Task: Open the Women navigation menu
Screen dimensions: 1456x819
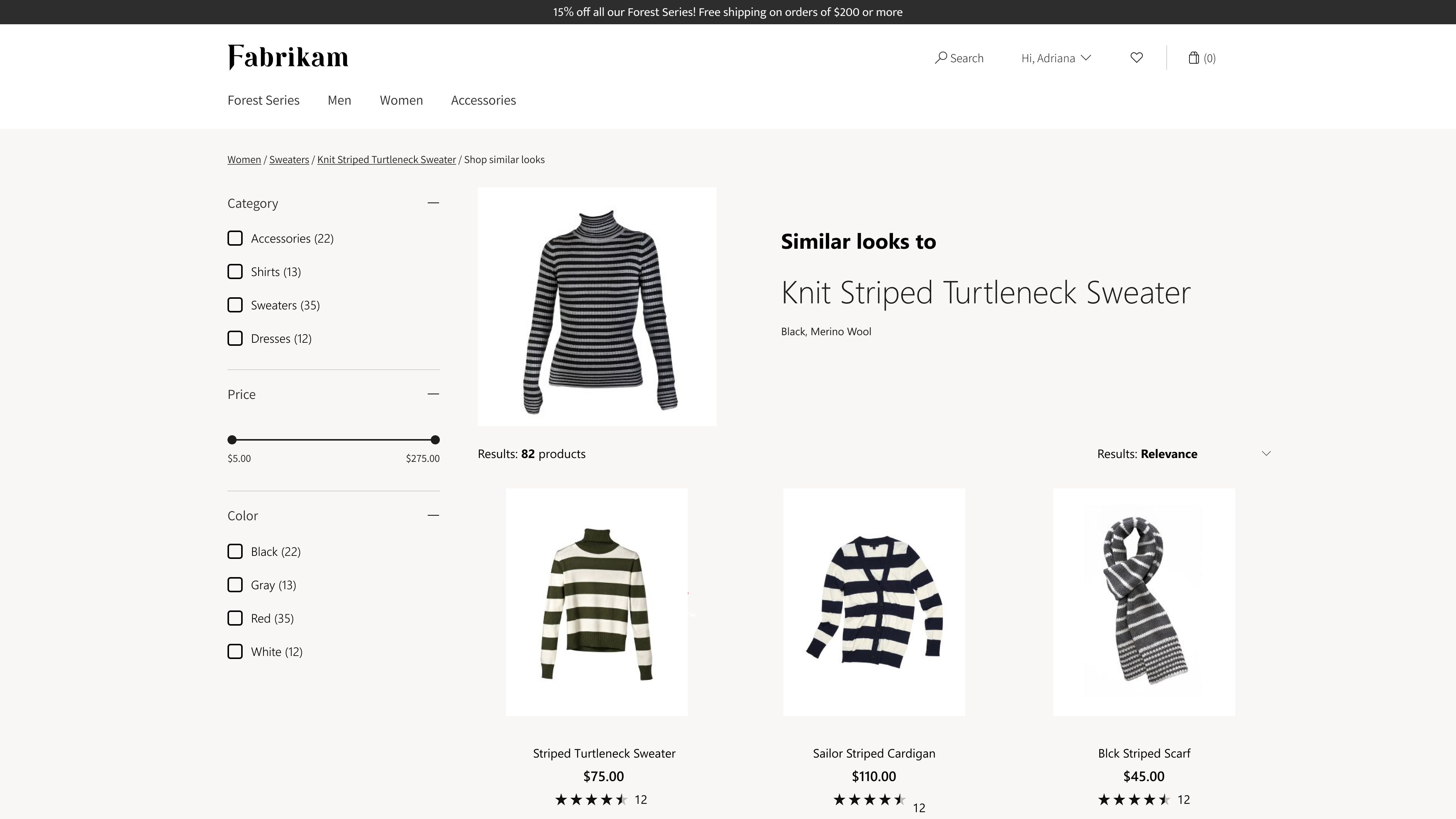Action: pos(401,100)
